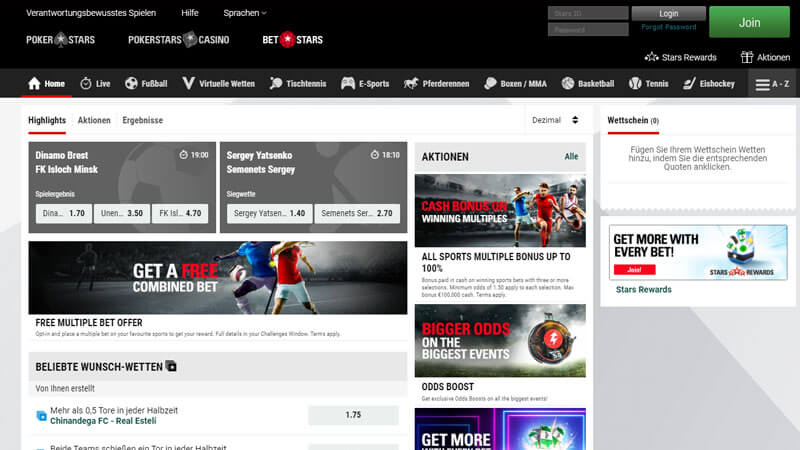
Task: Click the Boxen / MMA glove icon
Action: (490, 84)
